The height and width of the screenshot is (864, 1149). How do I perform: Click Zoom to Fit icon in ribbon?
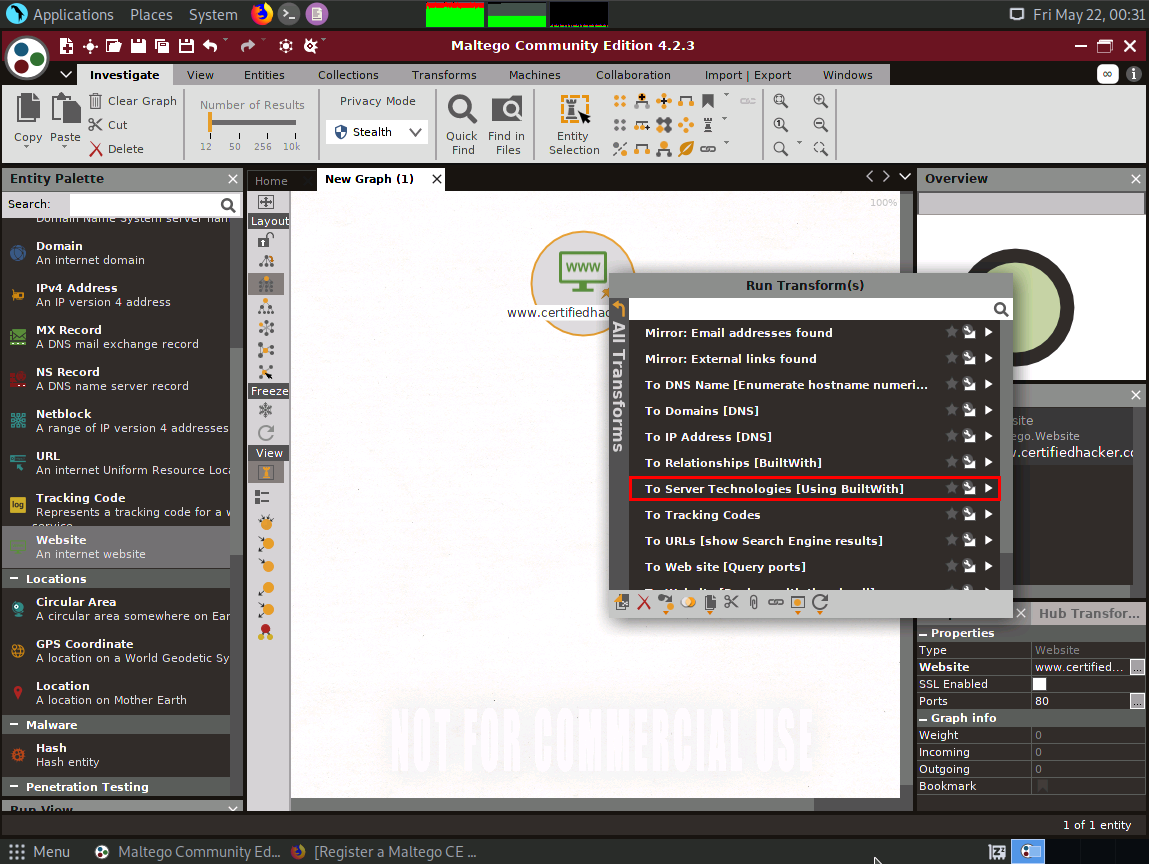click(781, 100)
